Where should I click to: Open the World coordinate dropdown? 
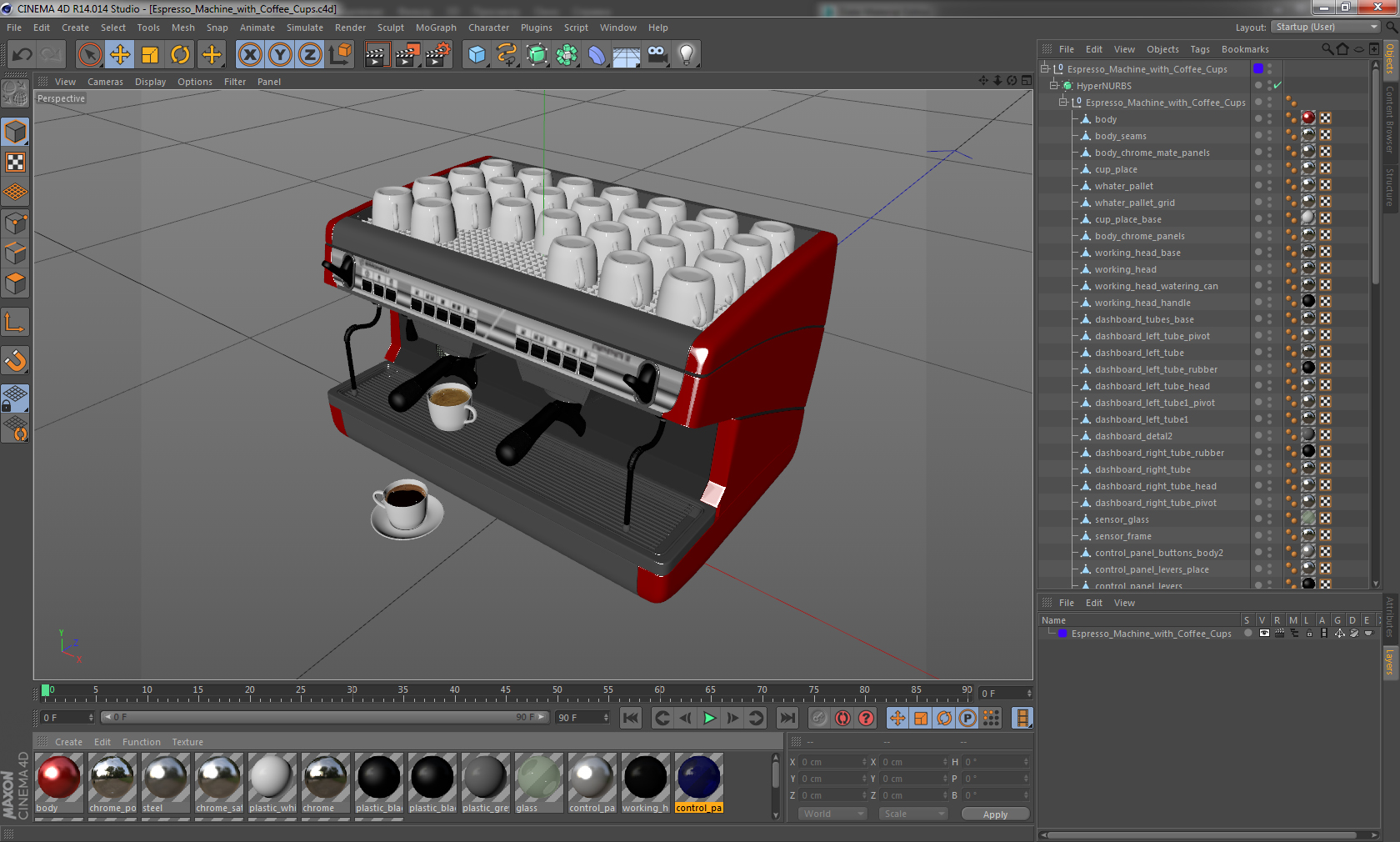(833, 814)
